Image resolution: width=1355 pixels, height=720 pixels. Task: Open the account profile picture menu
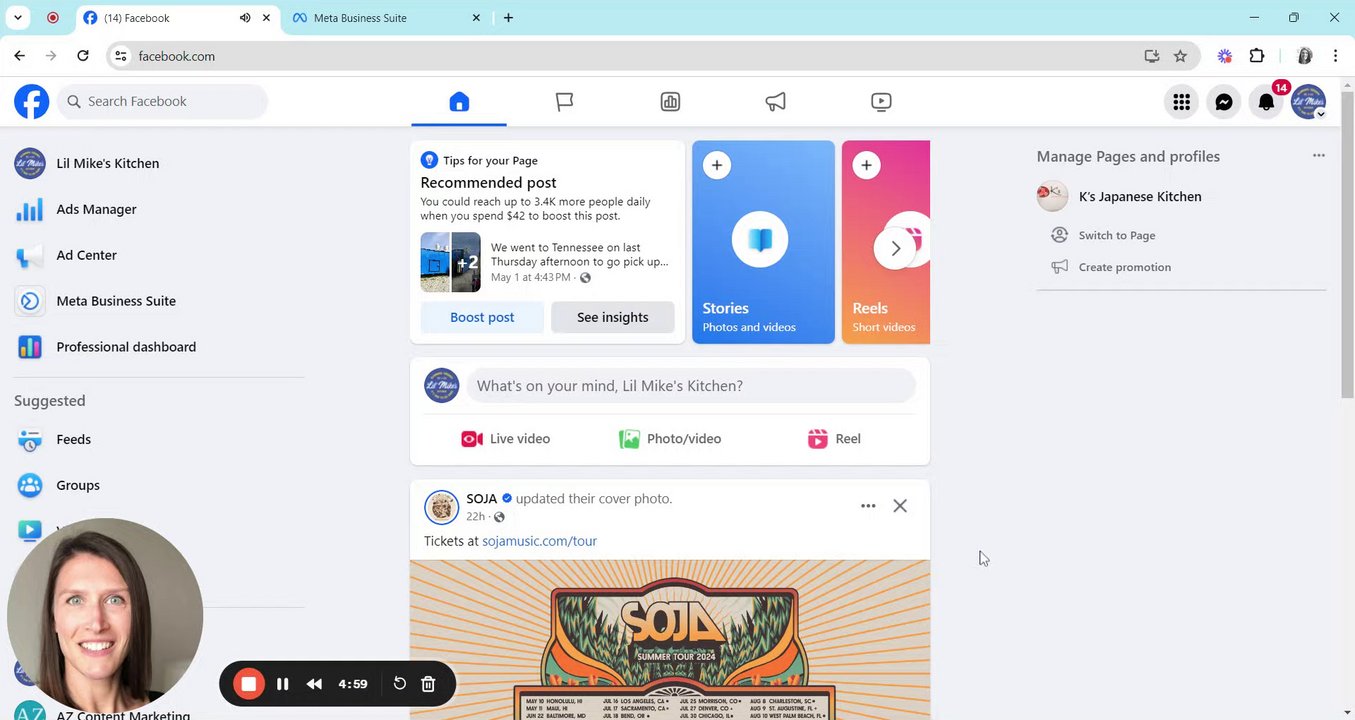click(x=1308, y=101)
